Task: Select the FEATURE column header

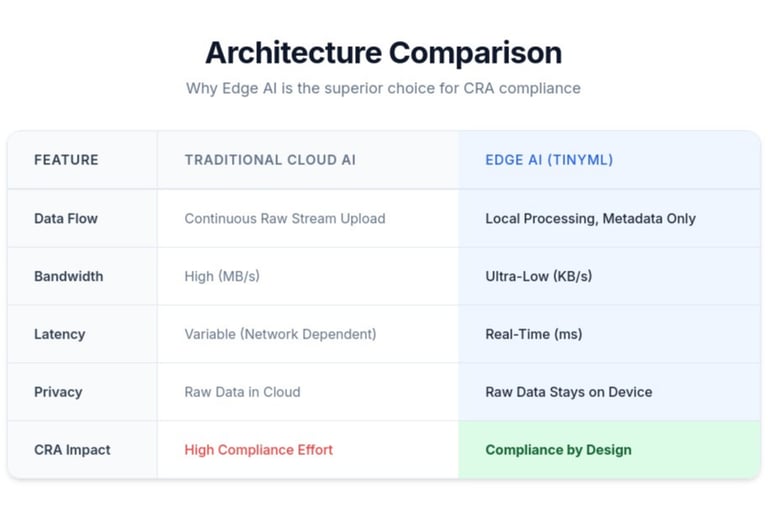Action: coord(66,160)
